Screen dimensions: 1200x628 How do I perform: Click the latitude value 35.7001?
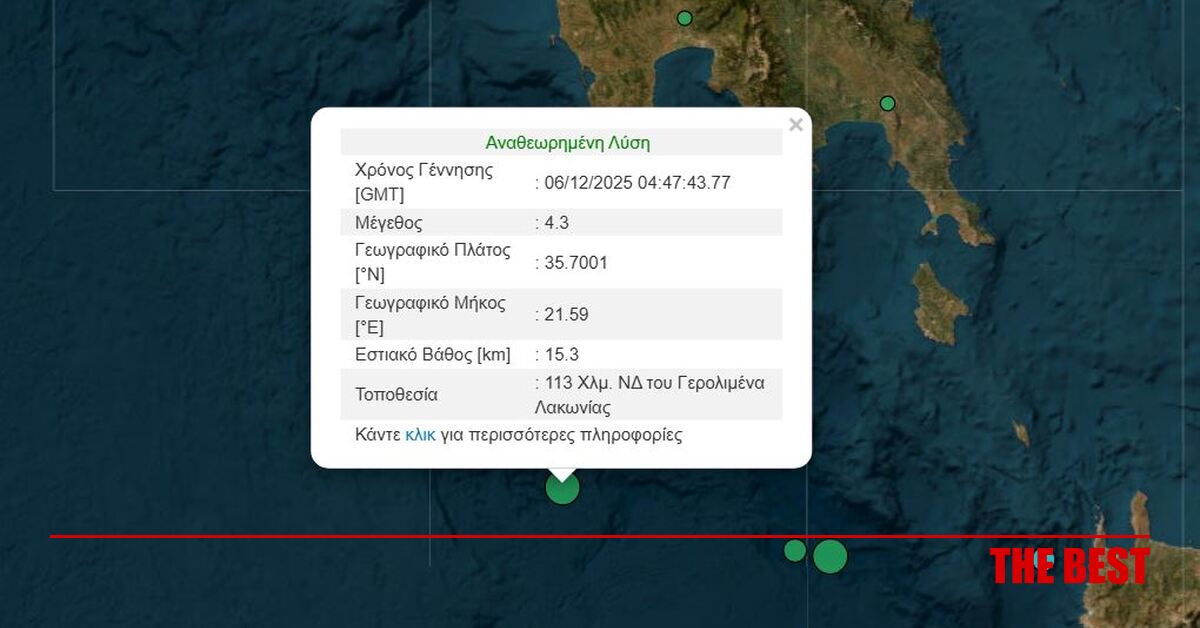coord(575,263)
